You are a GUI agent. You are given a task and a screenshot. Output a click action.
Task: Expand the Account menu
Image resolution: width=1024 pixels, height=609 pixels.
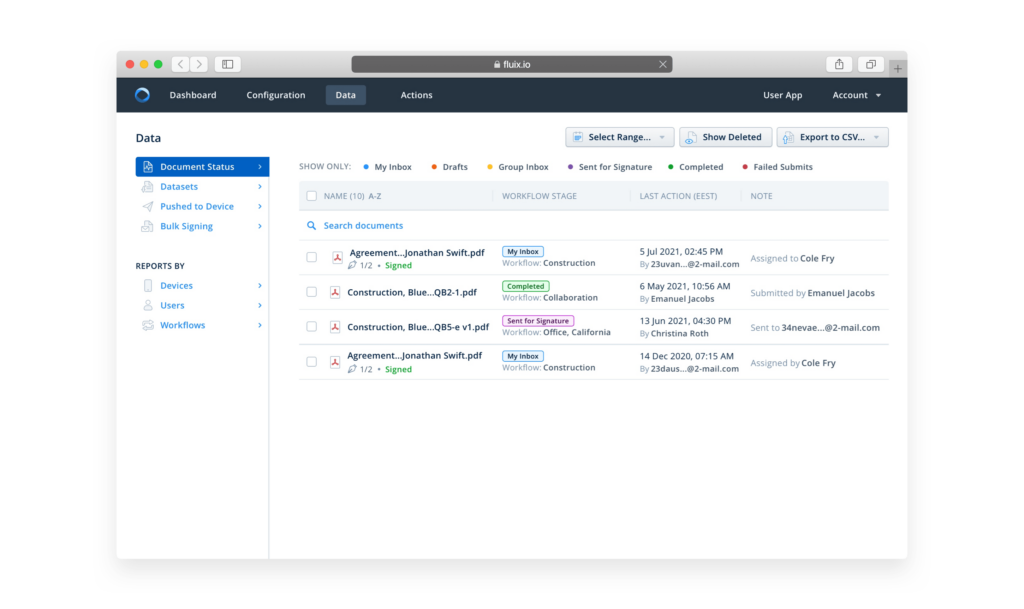click(855, 95)
